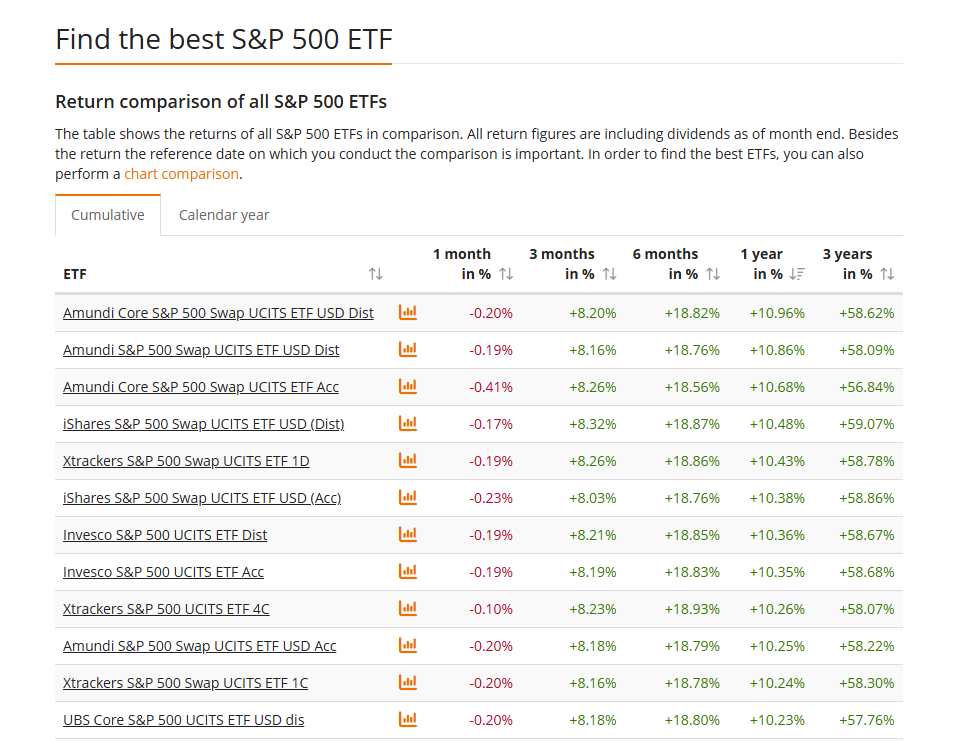Open chart icon for Amundi S&P 500 Swap USD Acc
Image resolution: width=955 pixels, height=741 pixels.
coord(407,646)
